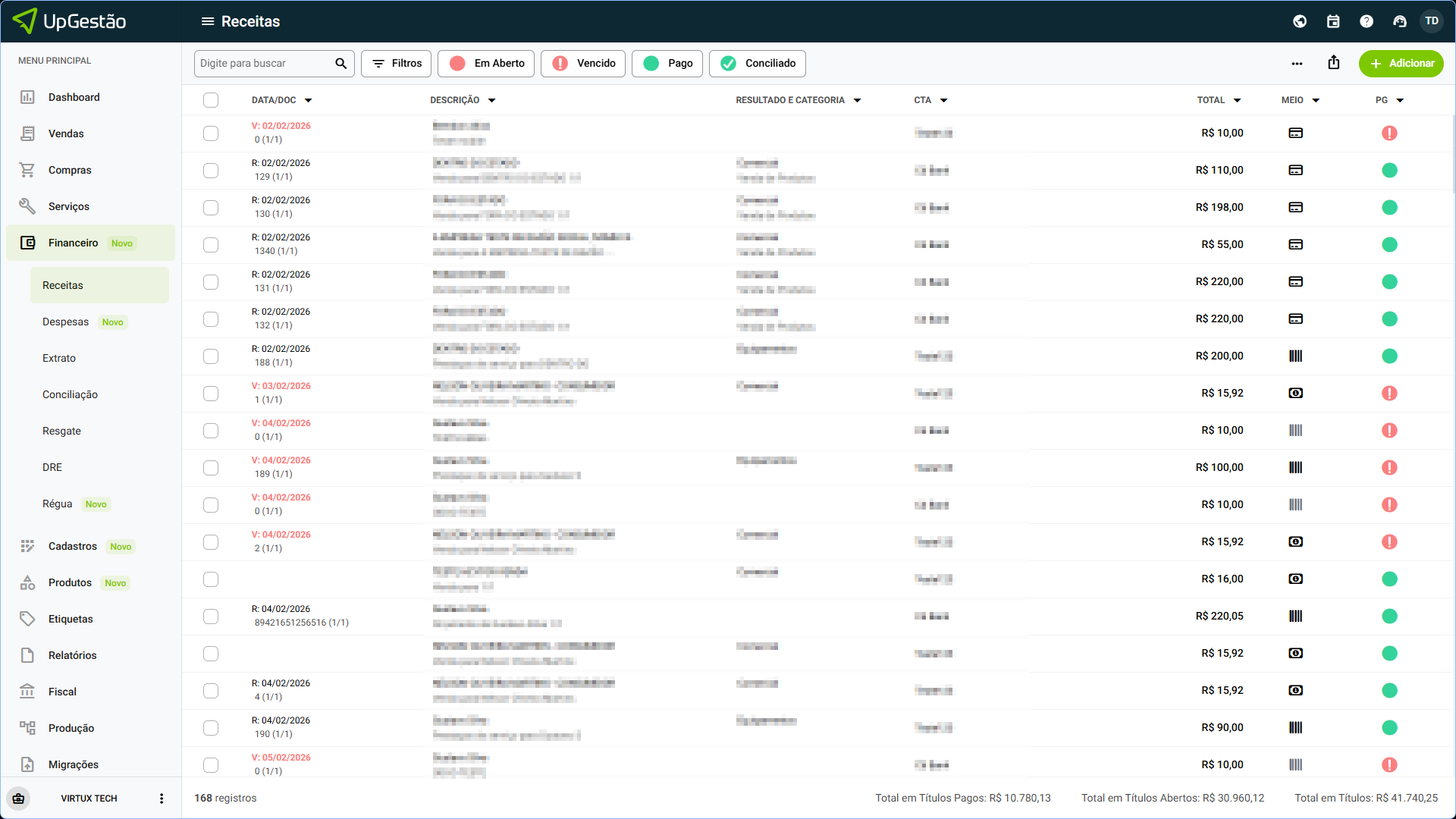Click the globe icon in top bar
This screenshot has width=1456, height=819.
click(x=1300, y=21)
